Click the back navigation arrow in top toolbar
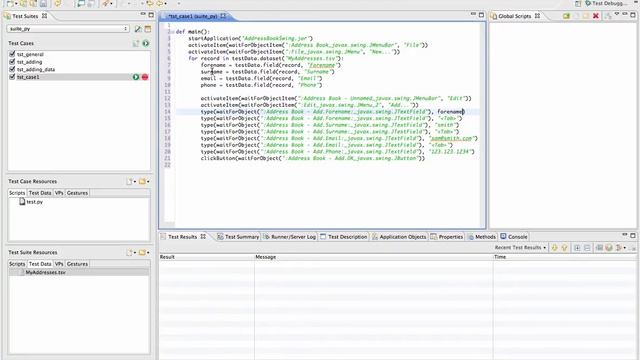The width and height of the screenshot is (640, 360). click(150, 4)
